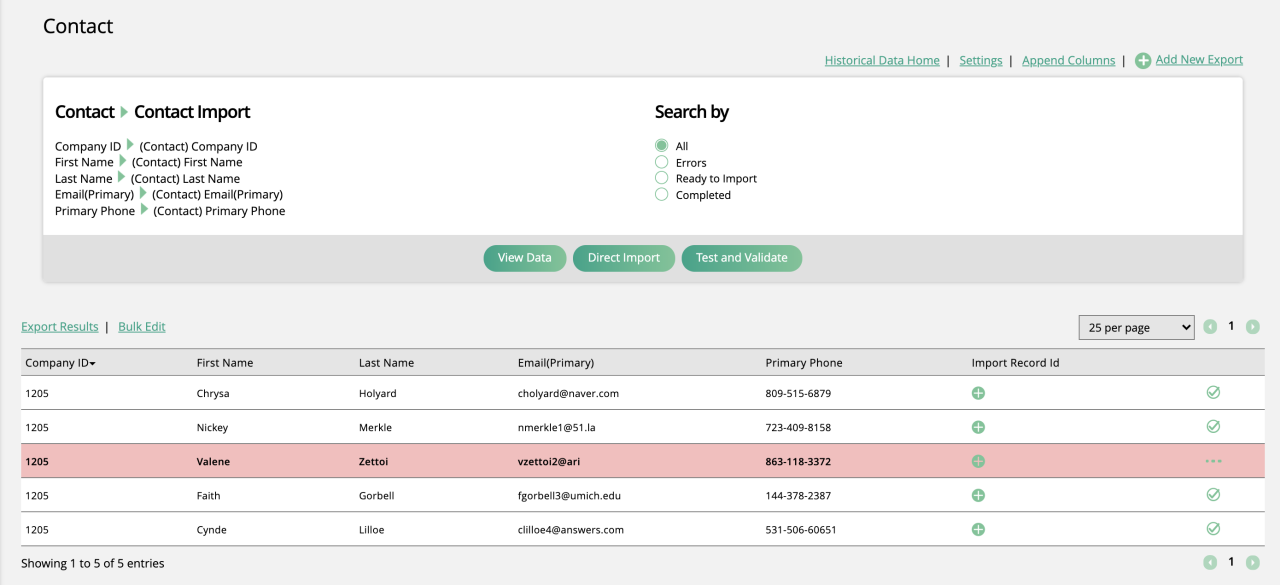Image resolution: width=1280 pixels, height=585 pixels.
Task: Click the Bulk Edit link
Action: (142, 327)
